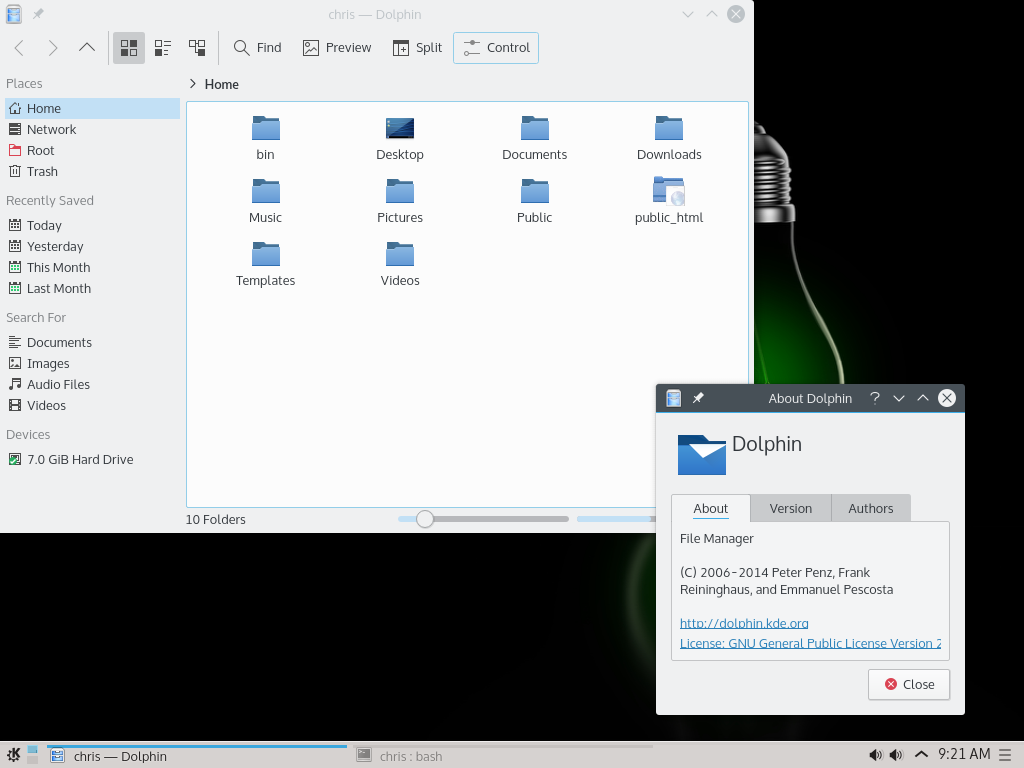1024x768 pixels.
Task: Switch to the Authors tab
Action: click(x=871, y=508)
